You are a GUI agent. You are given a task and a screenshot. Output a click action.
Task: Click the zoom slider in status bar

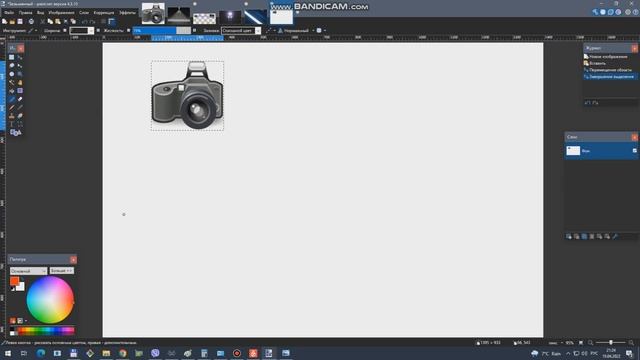point(611,342)
